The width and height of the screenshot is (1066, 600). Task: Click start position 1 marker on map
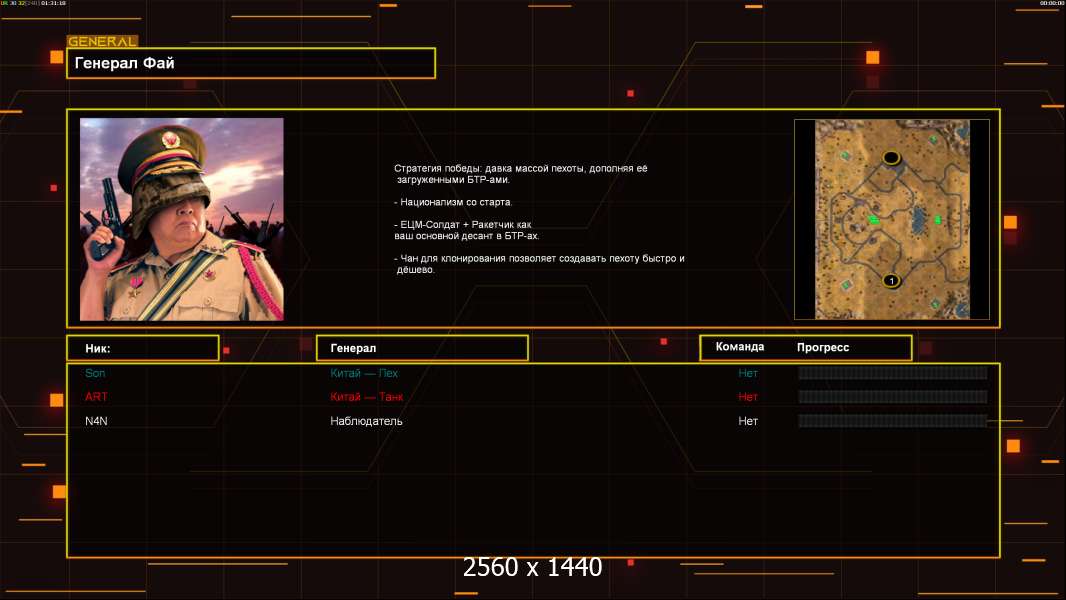pos(891,280)
